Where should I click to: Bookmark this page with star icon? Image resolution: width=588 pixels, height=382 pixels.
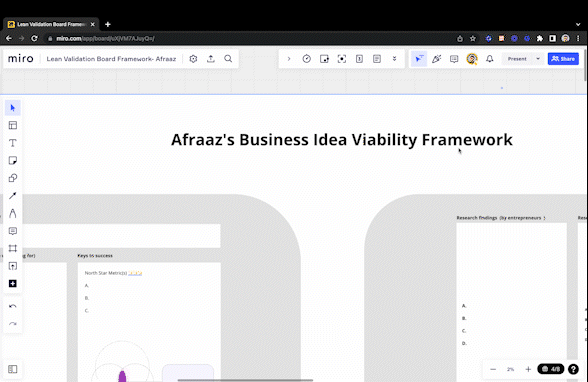[473, 38]
